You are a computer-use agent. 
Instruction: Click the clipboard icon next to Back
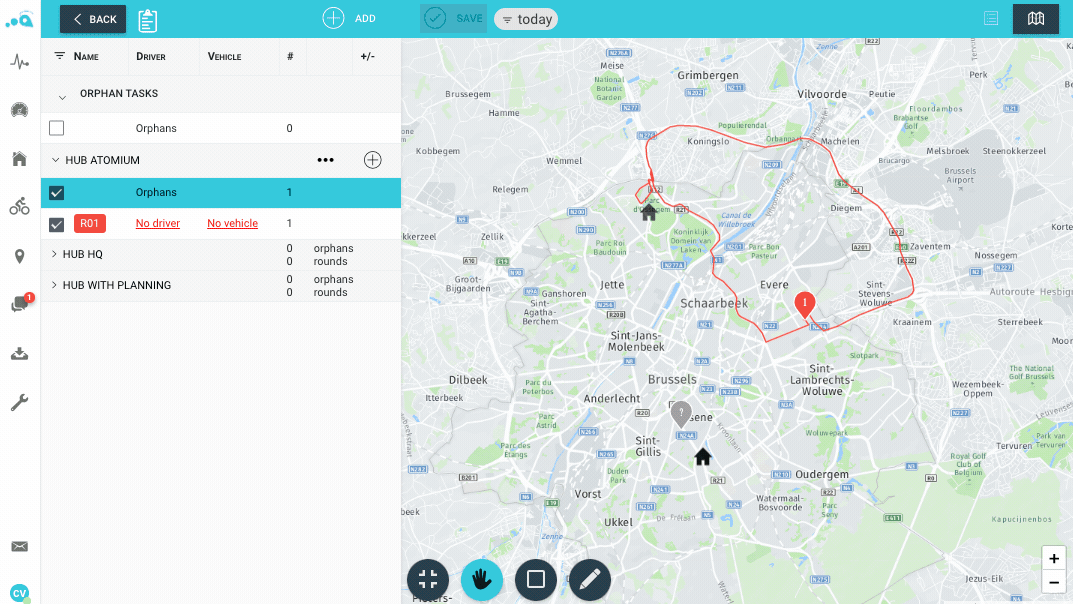(147, 21)
